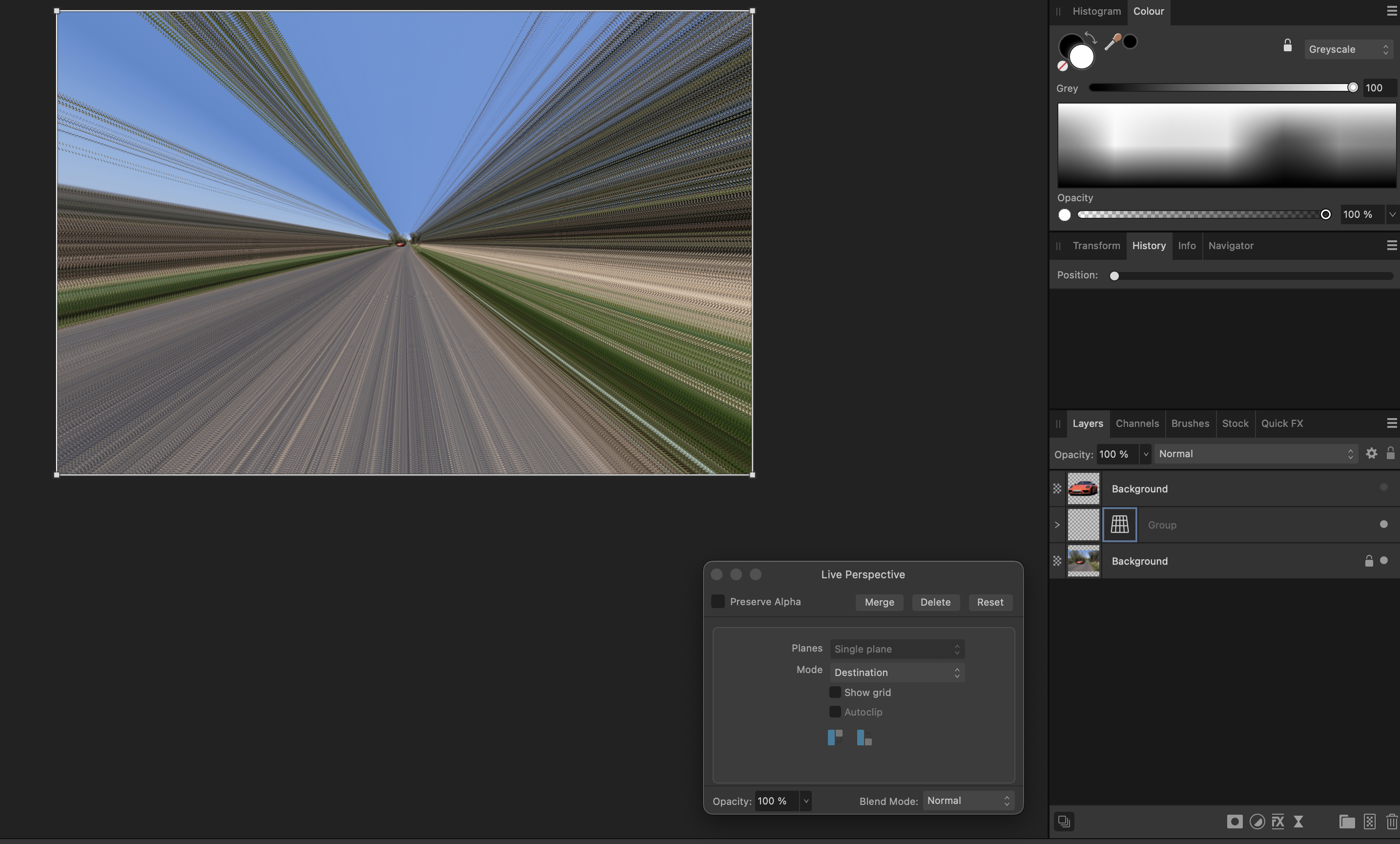Toggle the colour lock padlock icon
The image size is (1400, 844).
coord(1288,45)
